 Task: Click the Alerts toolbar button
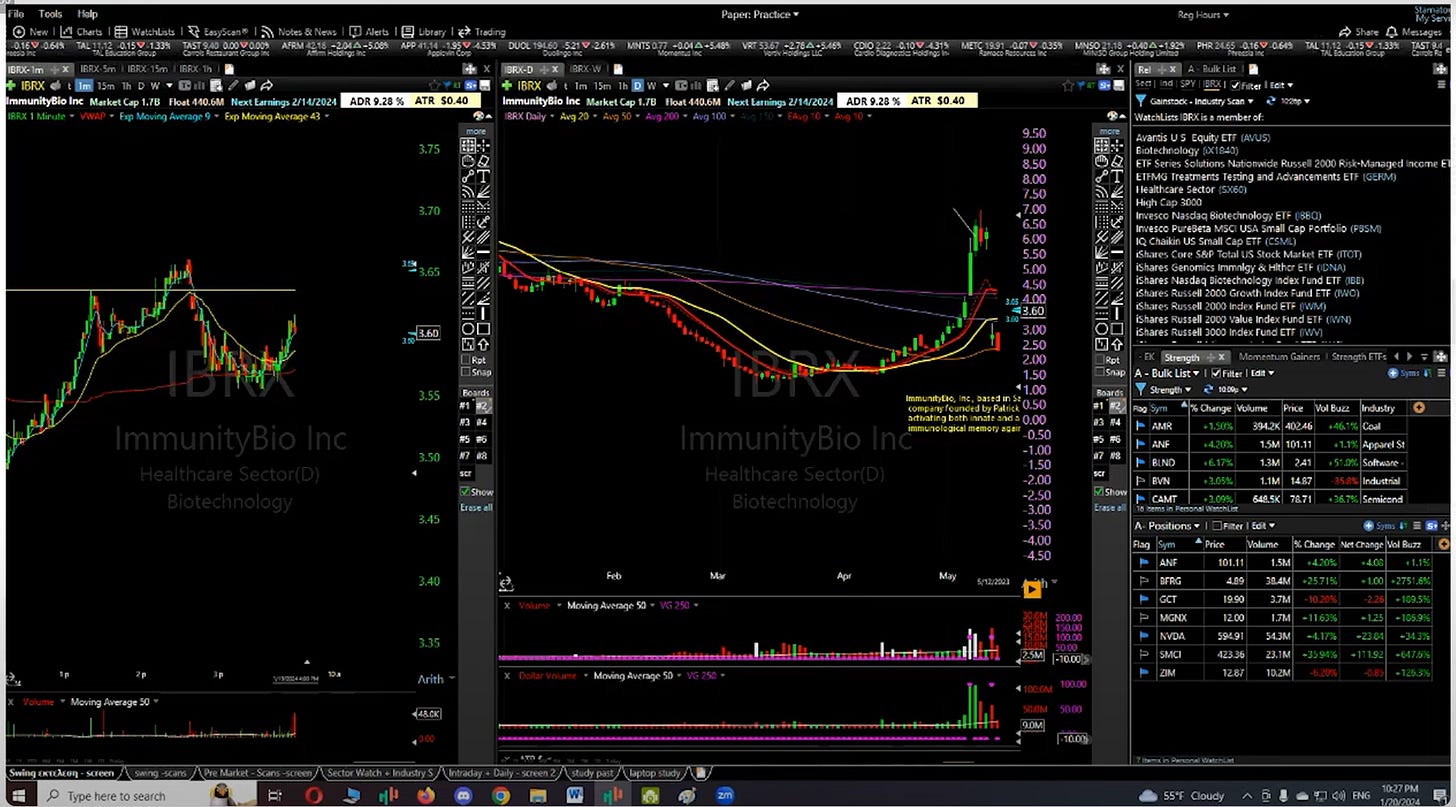(x=370, y=31)
